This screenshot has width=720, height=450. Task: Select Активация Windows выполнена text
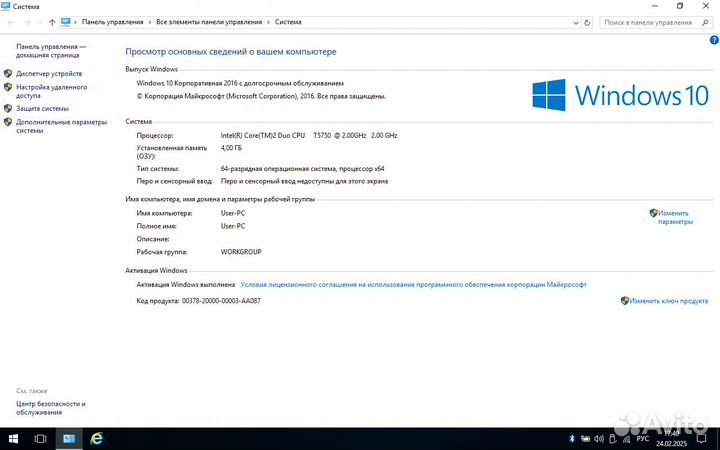pos(186,285)
